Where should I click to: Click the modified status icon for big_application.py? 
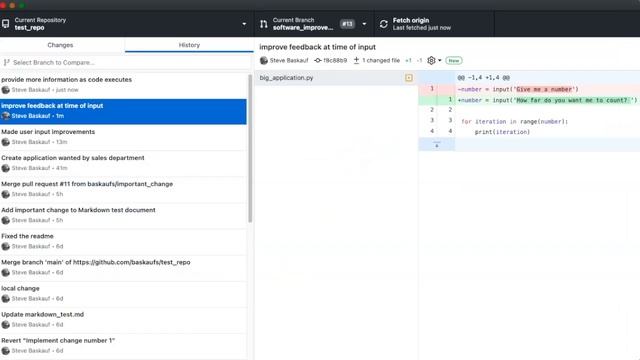point(409,78)
